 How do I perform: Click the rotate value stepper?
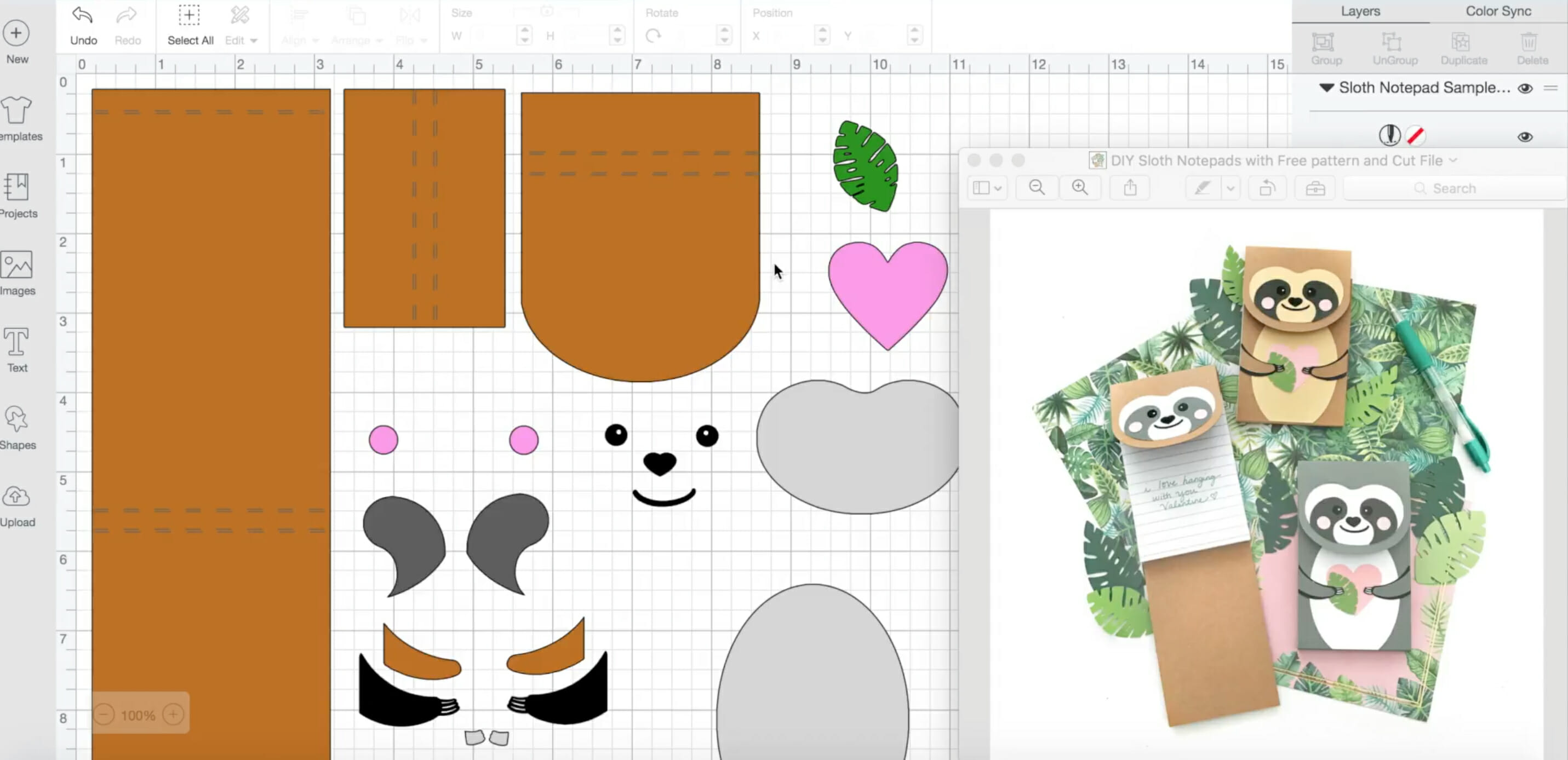coord(724,35)
